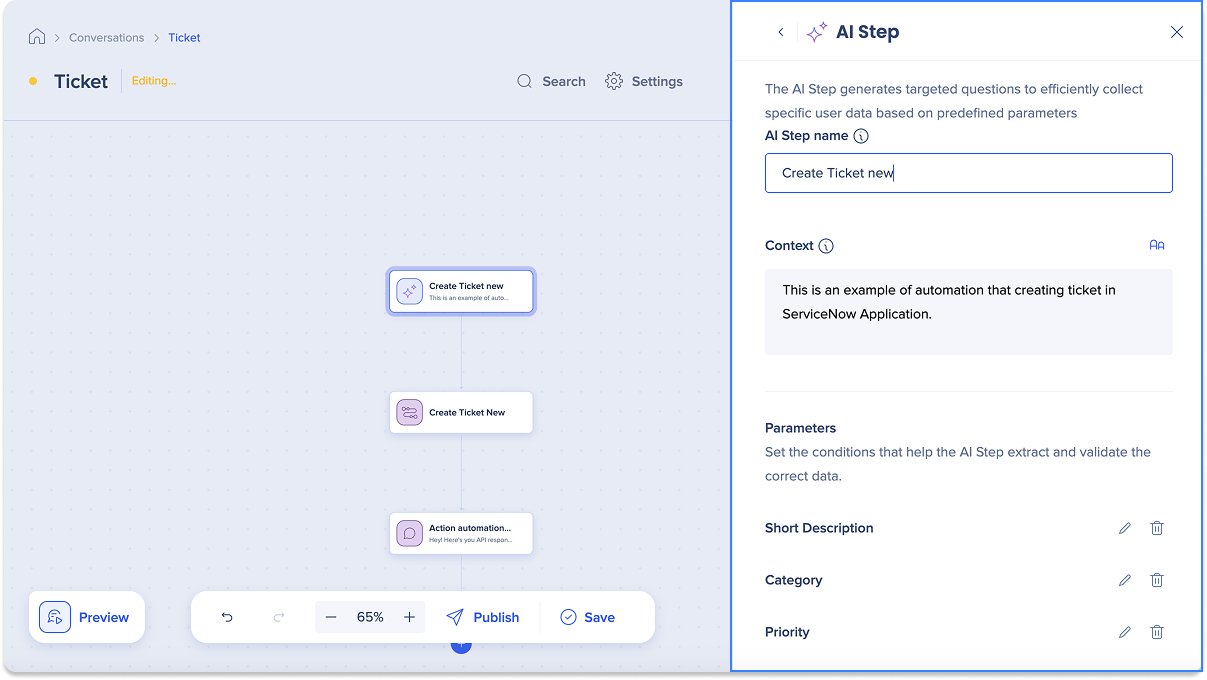
Task: Delete the Priority parameter
Action: click(1157, 632)
